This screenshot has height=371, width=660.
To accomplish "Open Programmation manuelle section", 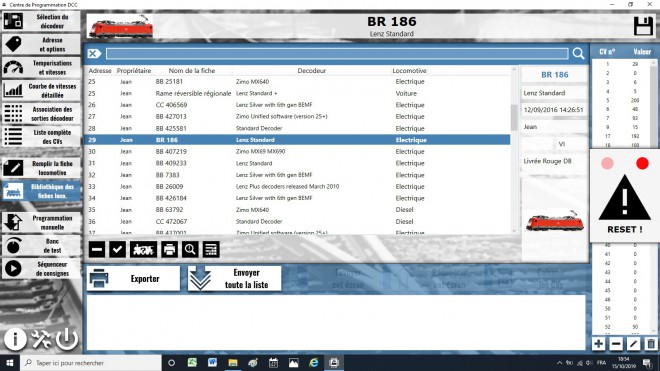I will 41,222.
